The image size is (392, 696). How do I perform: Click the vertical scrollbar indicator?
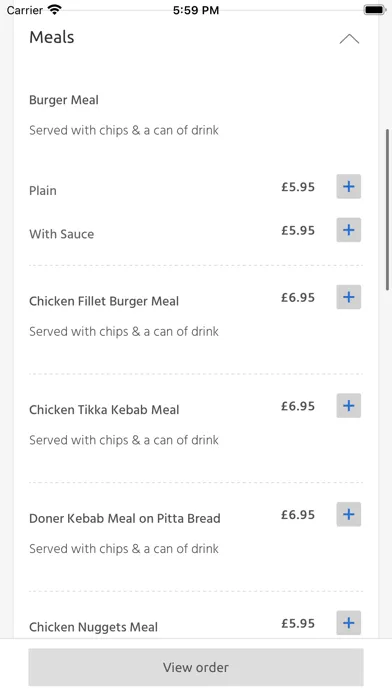point(388,210)
